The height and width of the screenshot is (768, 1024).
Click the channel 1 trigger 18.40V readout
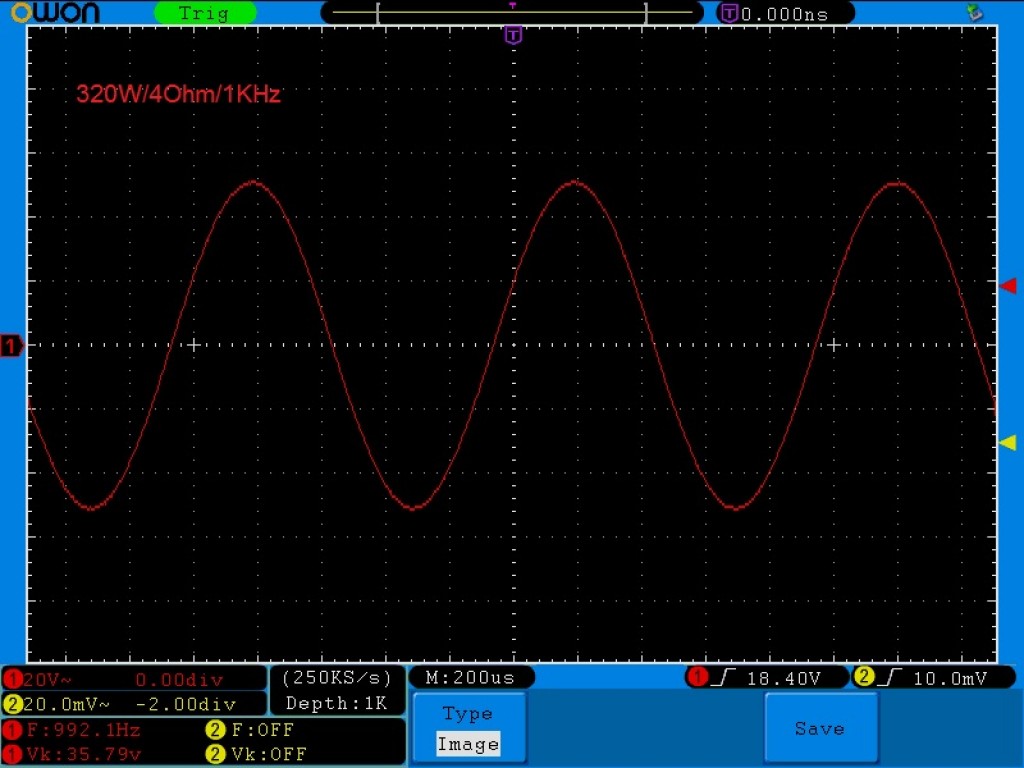point(783,679)
